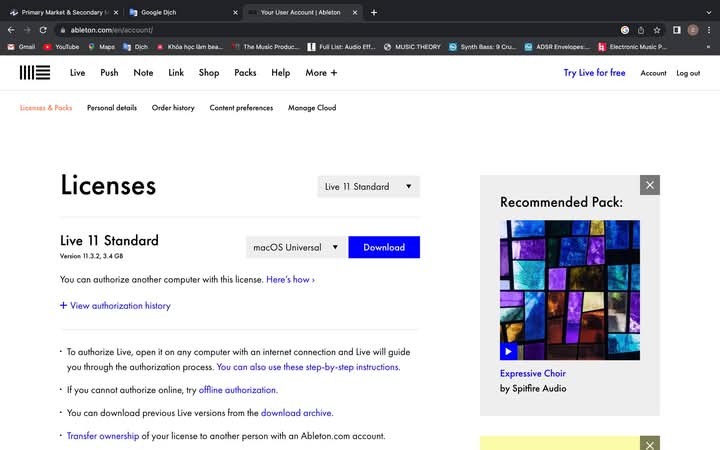Viewport: 720px width, 450px height.
Task: Click the blue Download button
Action: tap(384, 247)
